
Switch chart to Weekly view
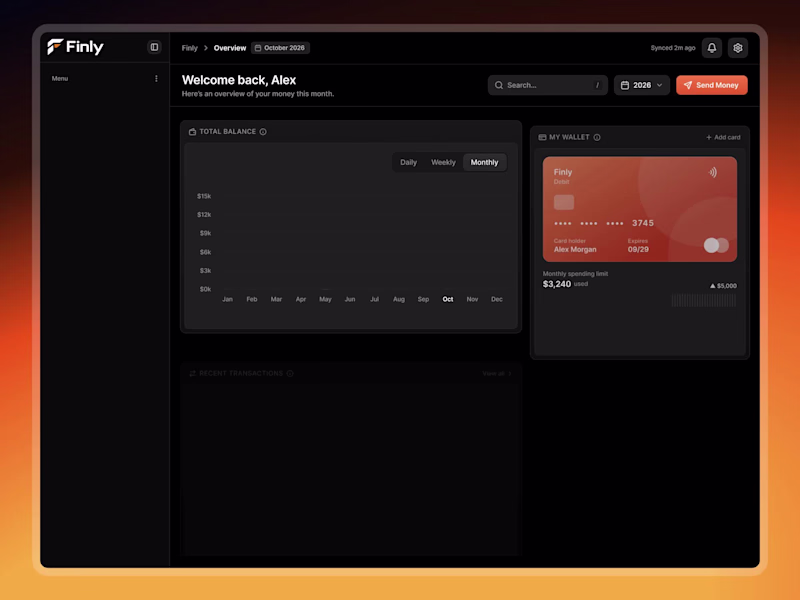coord(443,162)
